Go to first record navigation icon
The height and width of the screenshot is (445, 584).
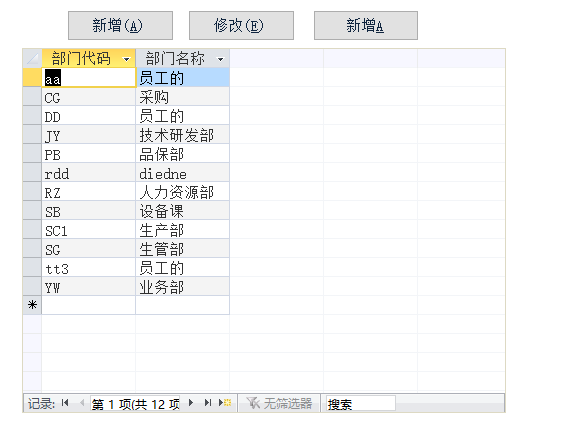(65, 403)
